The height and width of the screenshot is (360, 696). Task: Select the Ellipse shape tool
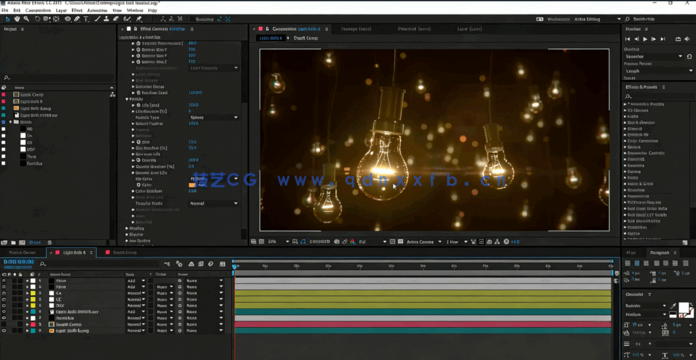pos(68,19)
